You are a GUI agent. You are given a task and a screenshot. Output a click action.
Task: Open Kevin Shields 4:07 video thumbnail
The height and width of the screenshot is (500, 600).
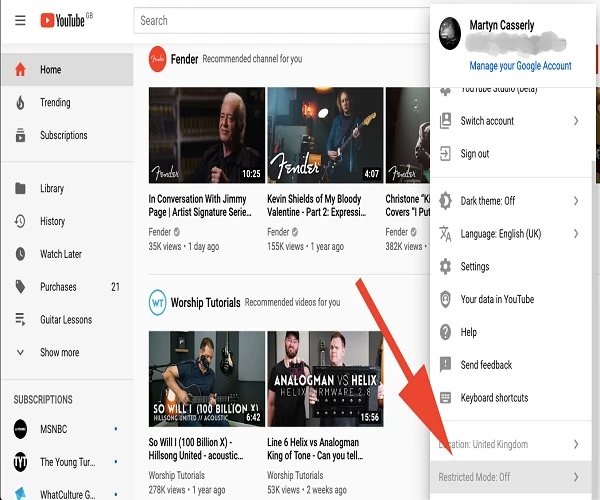point(325,135)
